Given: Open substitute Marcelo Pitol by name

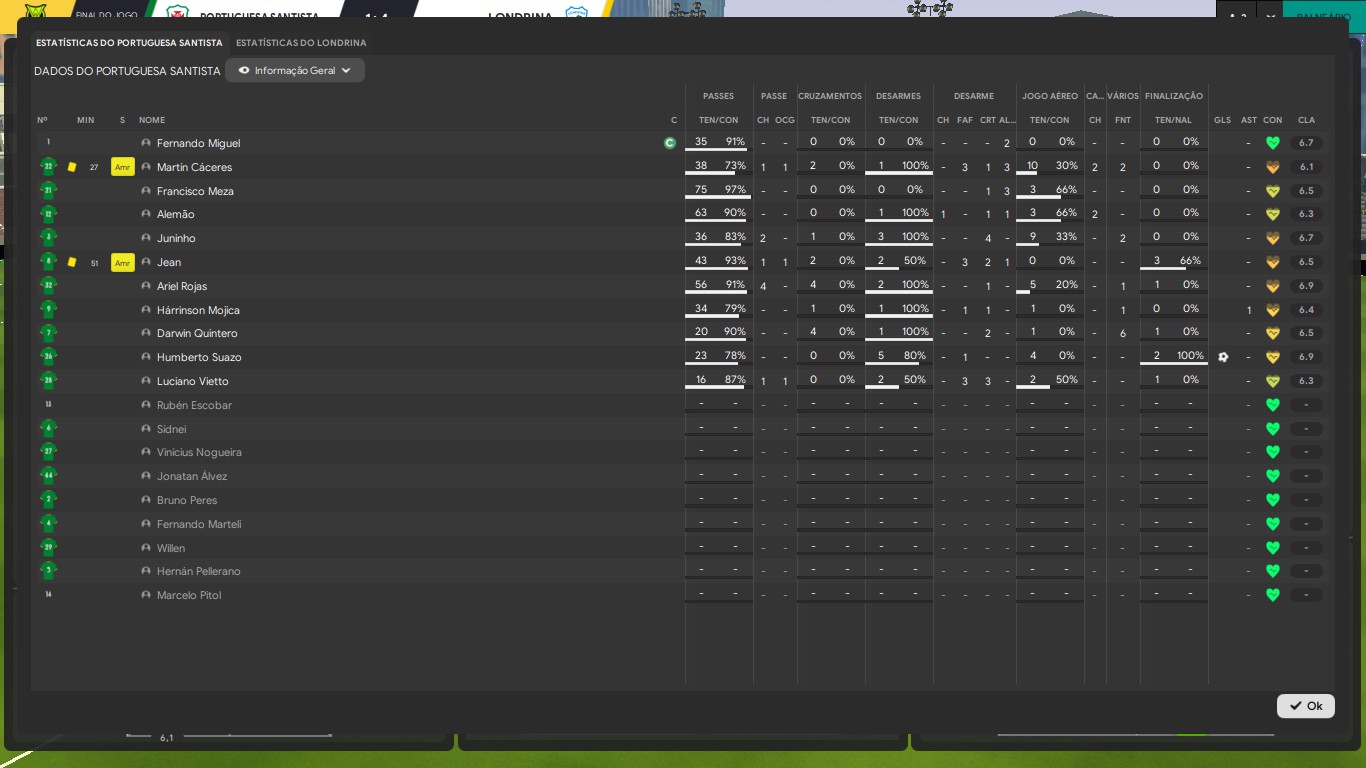Looking at the screenshot, I should click(x=189, y=595).
